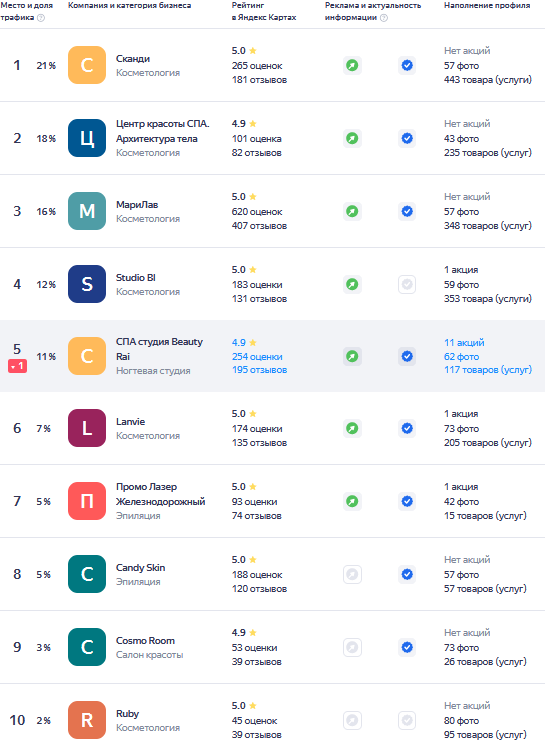The height and width of the screenshot is (750, 545).
Task: Click the orange 'С' avatar of Сканди
Action: click(87, 65)
